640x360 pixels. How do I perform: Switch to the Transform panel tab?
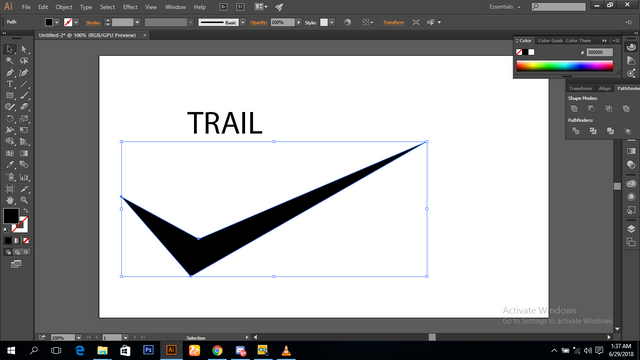click(x=580, y=88)
